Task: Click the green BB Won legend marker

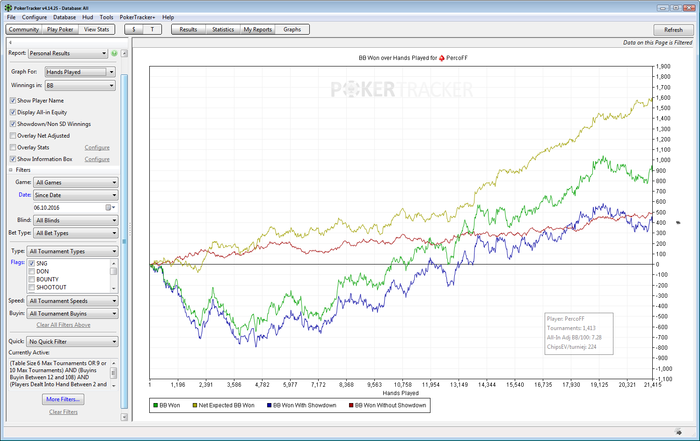Action: pyautogui.click(x=155, y=405)
